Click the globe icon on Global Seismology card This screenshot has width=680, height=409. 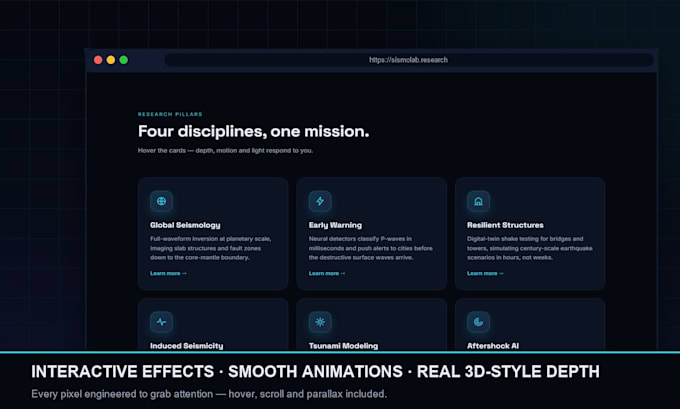161,201
